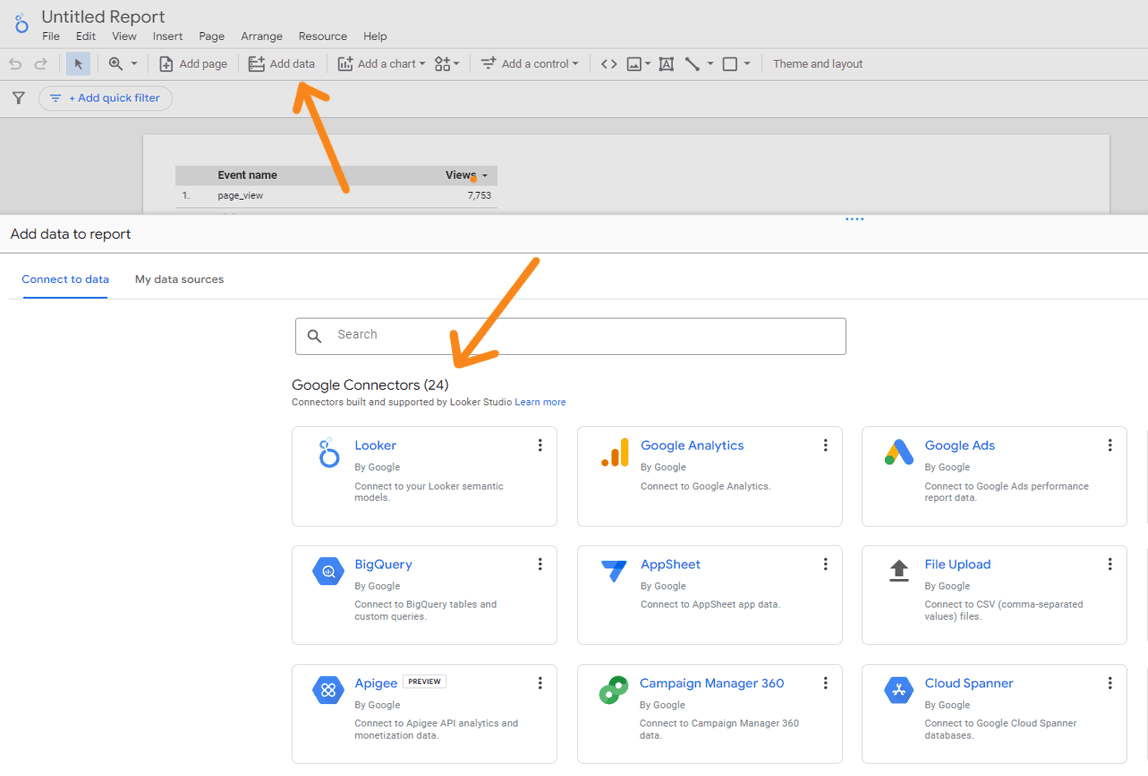The width and height of the screenshot is (1148, 776).
Task: Click the insert image icon
Action: (634, 64)
